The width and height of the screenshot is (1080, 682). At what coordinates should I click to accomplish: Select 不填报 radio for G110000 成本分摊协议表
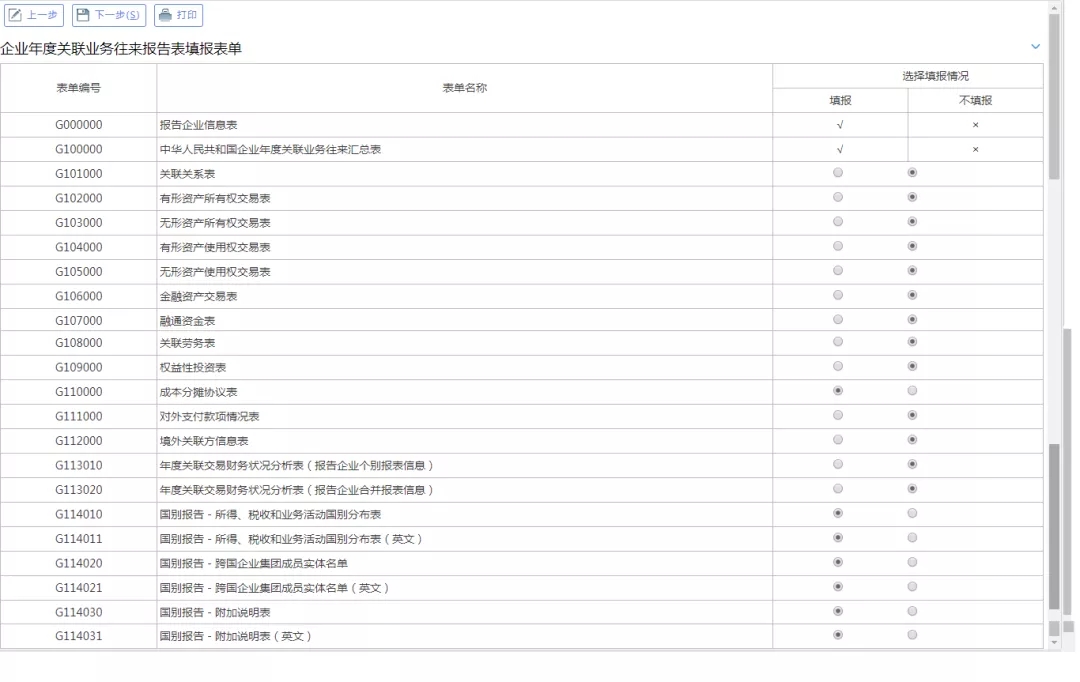[912, 391]
